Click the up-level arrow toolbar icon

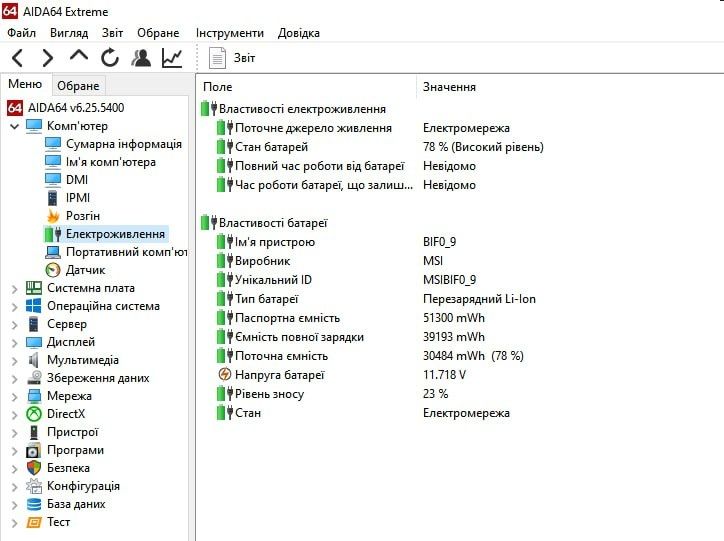tap(78, 56)
